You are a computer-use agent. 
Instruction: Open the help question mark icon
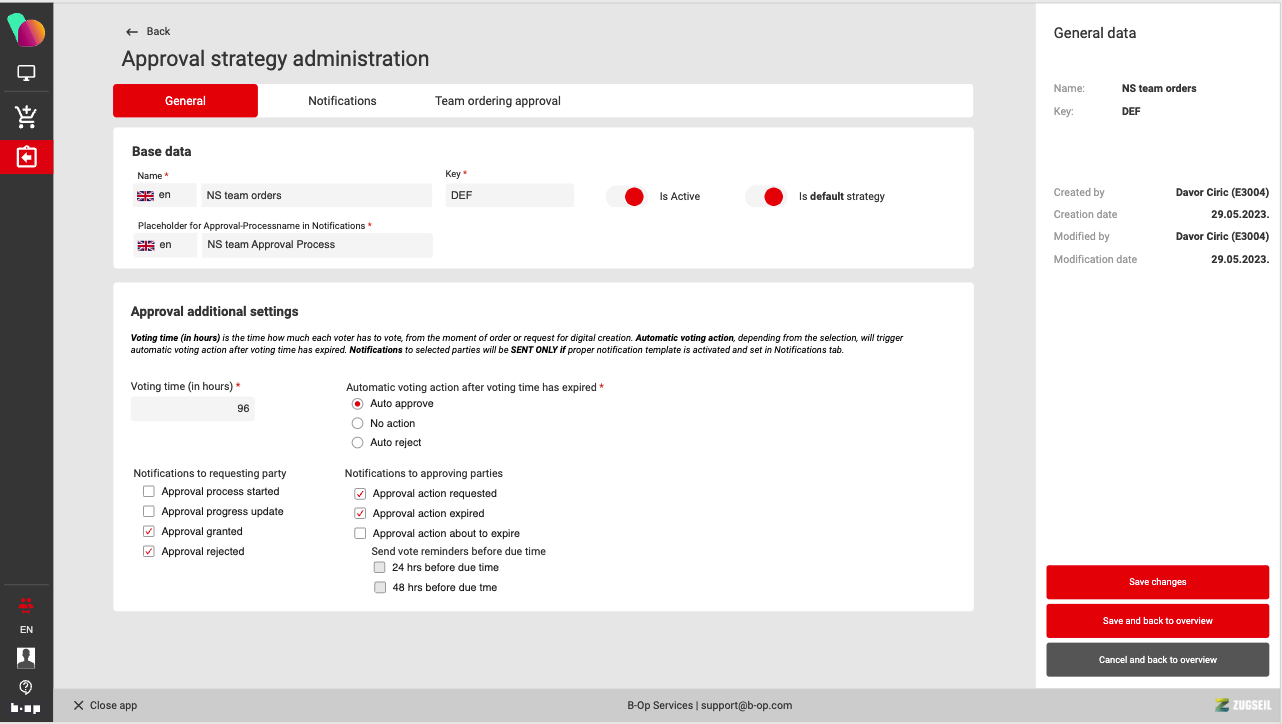point(26,687)
